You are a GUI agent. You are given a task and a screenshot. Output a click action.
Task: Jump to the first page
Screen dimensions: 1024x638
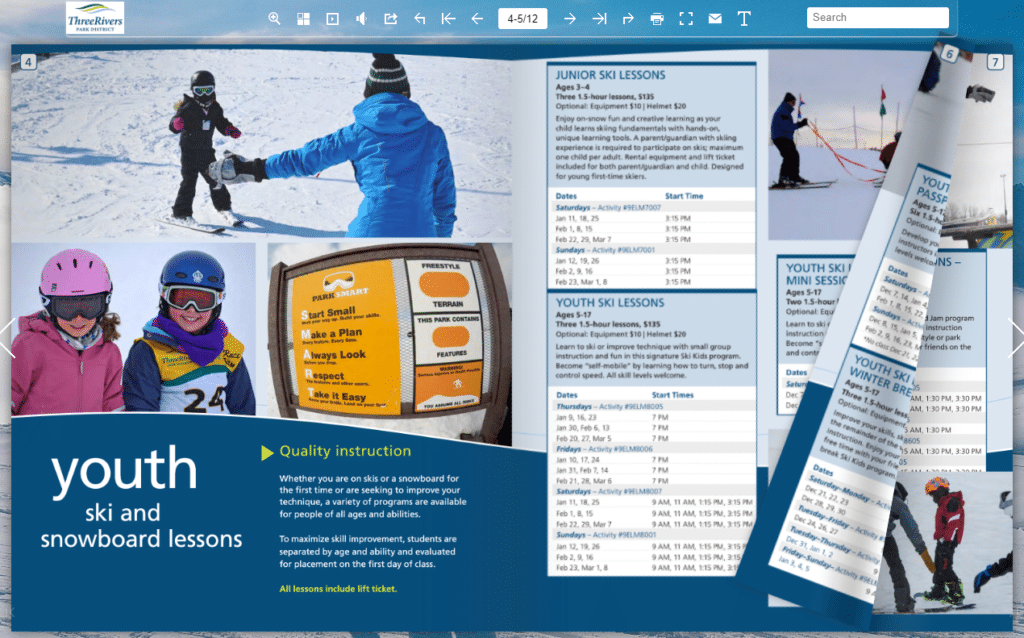[448, 18]
